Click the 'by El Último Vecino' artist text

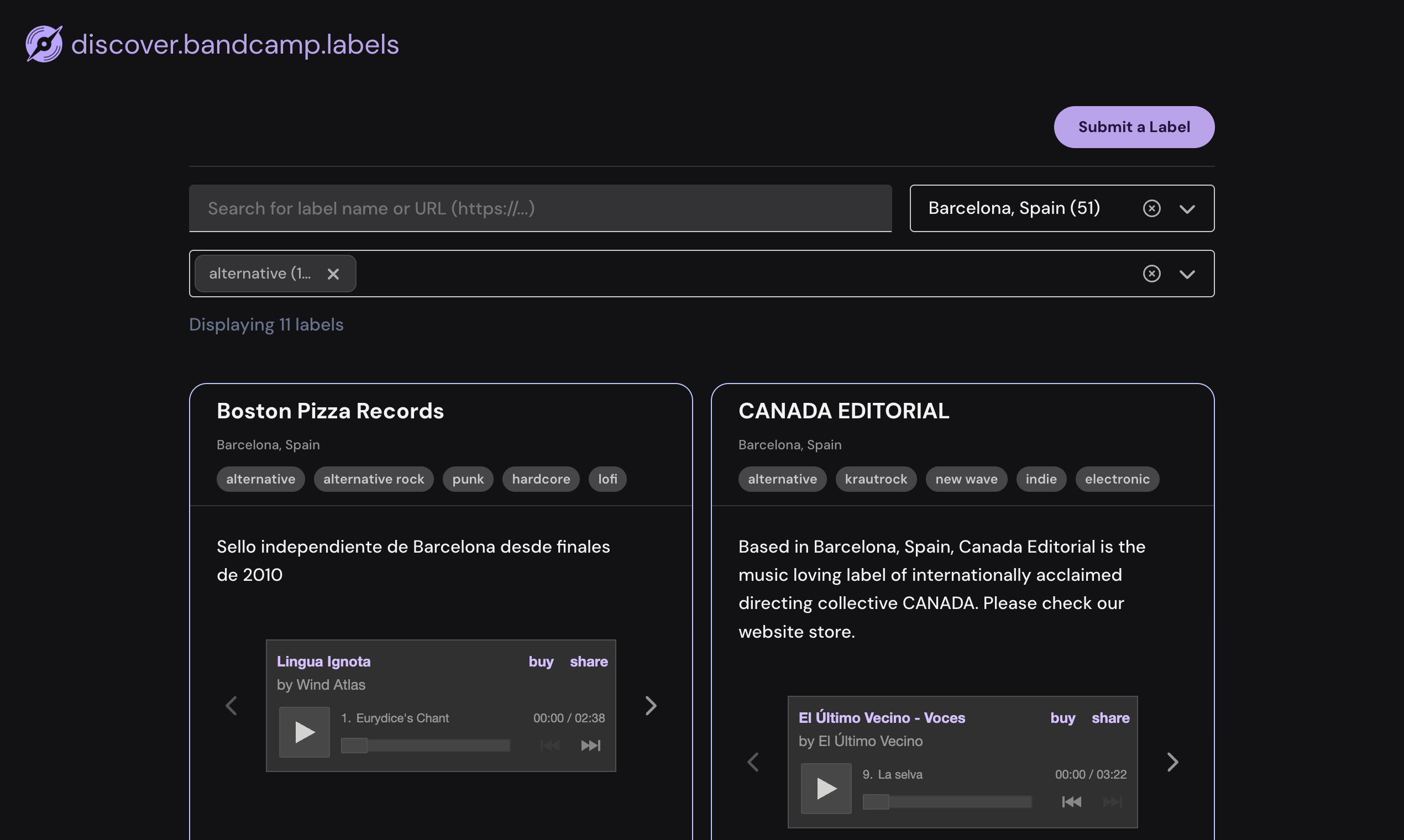[861, 741]
